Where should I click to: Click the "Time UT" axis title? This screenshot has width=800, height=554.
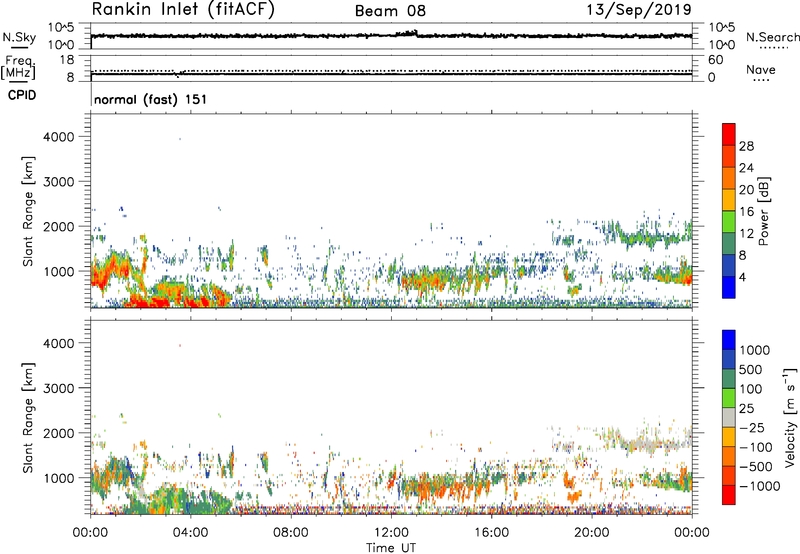click(x=391, y=548)
